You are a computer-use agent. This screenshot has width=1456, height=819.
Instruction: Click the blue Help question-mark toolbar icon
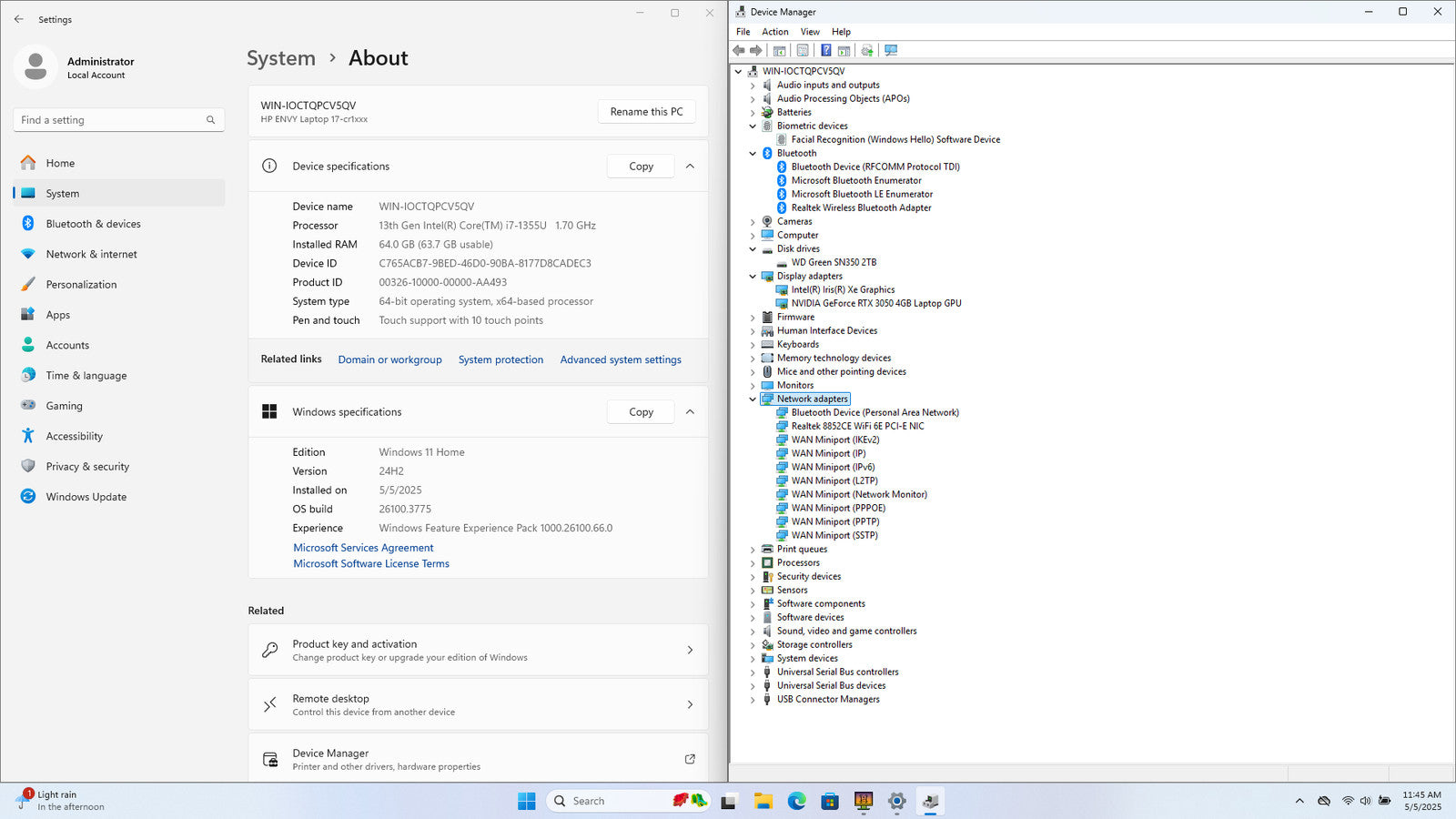point(825,51)
